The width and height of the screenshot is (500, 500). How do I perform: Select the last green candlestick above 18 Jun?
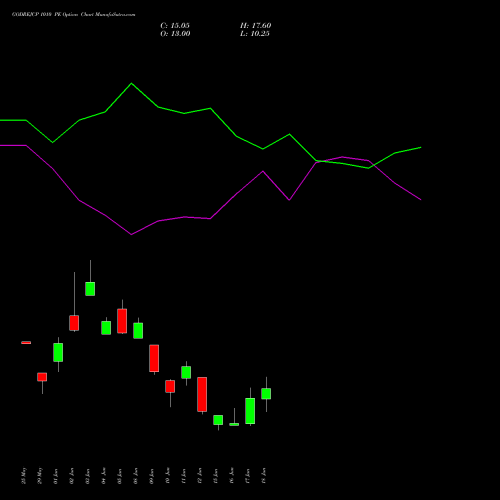266,394
